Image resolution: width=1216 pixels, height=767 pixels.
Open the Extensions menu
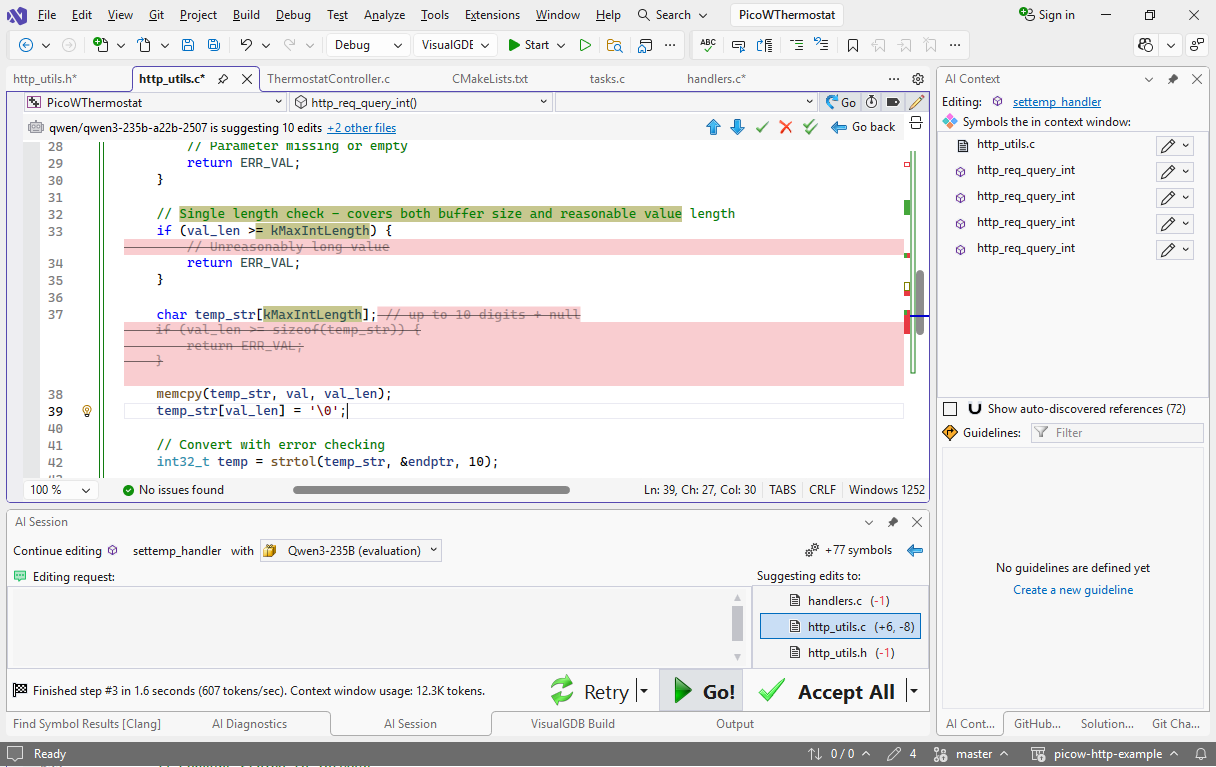492,15
